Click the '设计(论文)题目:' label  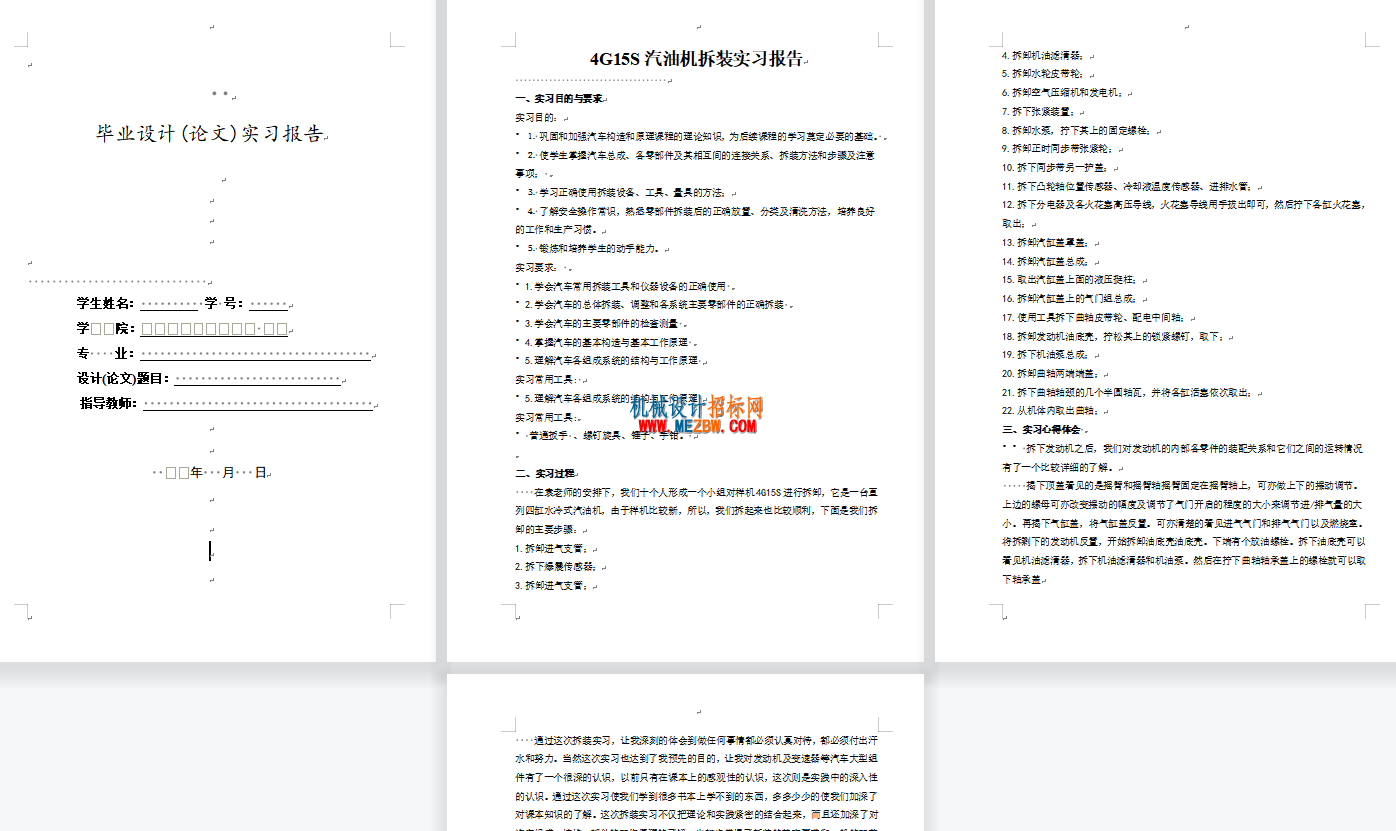124,379
